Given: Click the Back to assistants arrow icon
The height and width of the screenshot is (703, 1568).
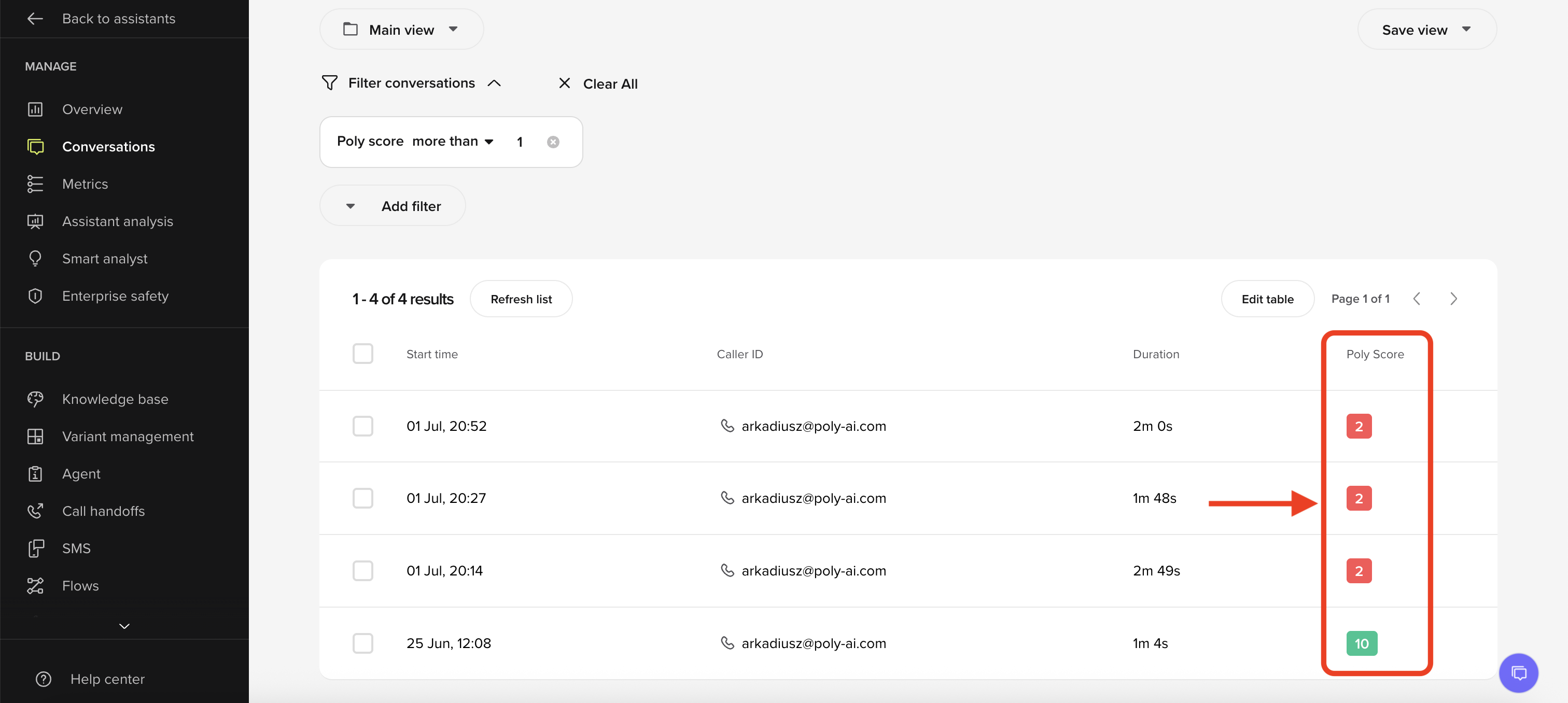Looking at the screenshot, I should [x=35, y=19].
